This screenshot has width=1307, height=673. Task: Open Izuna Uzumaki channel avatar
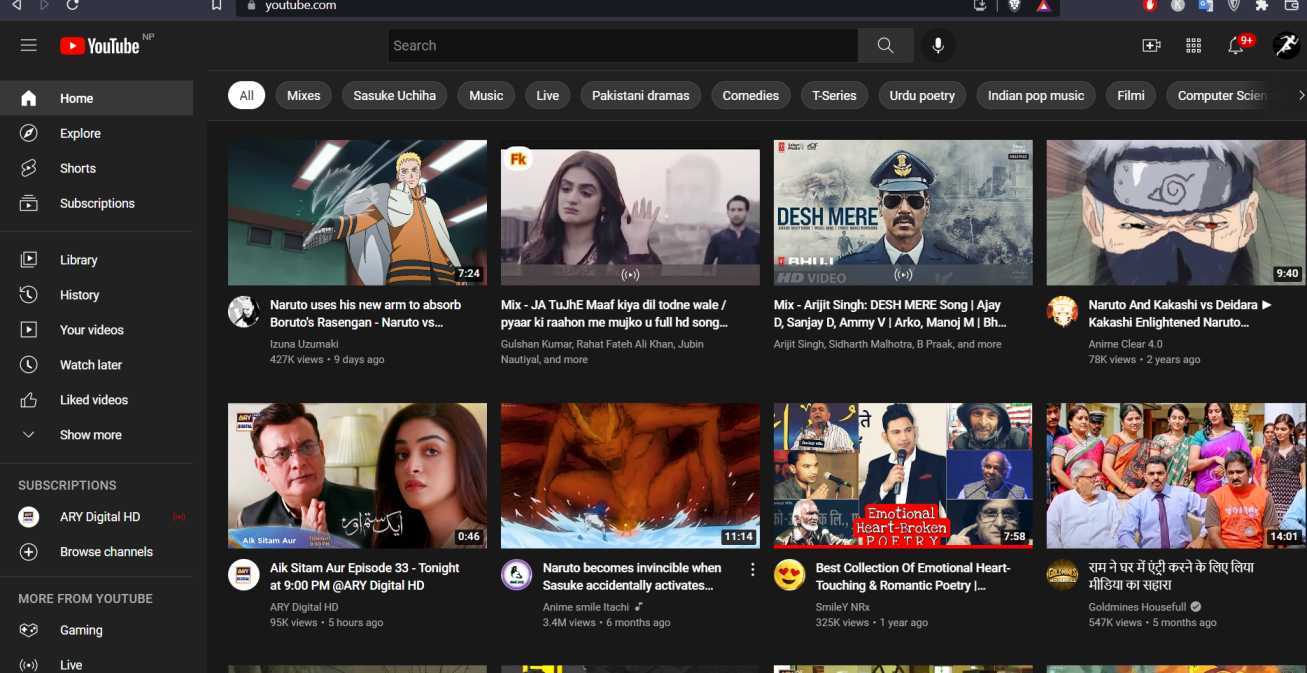[244, 312]
